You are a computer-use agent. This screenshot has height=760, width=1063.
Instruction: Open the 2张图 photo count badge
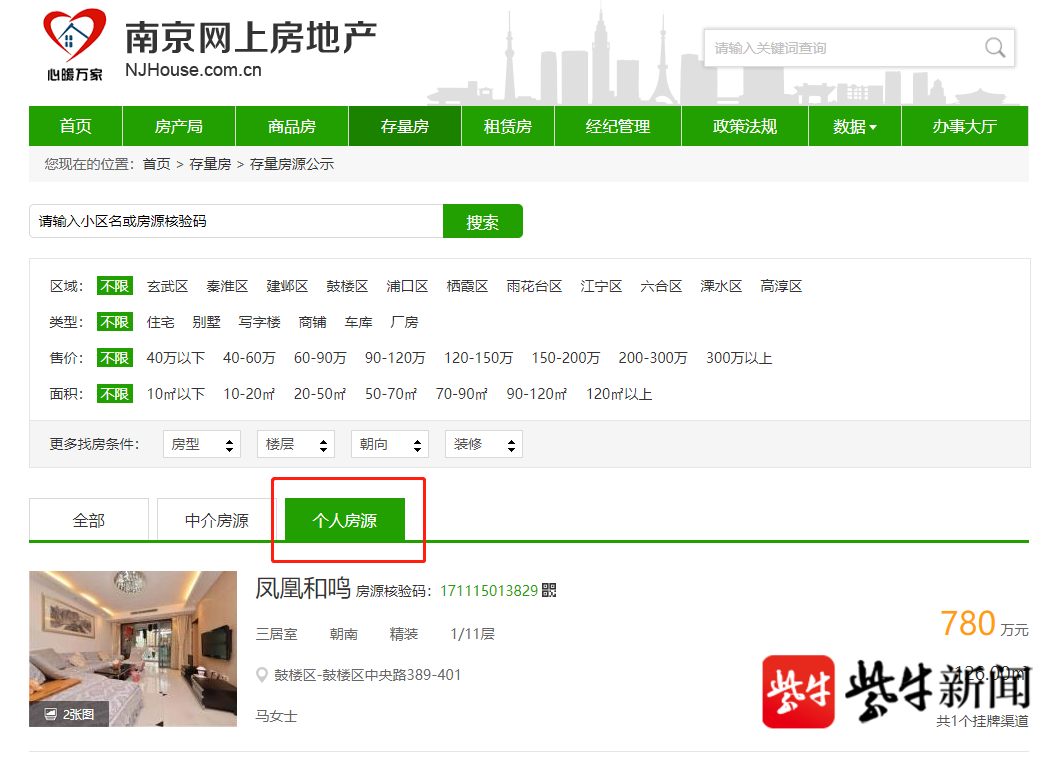coord(69,714)
